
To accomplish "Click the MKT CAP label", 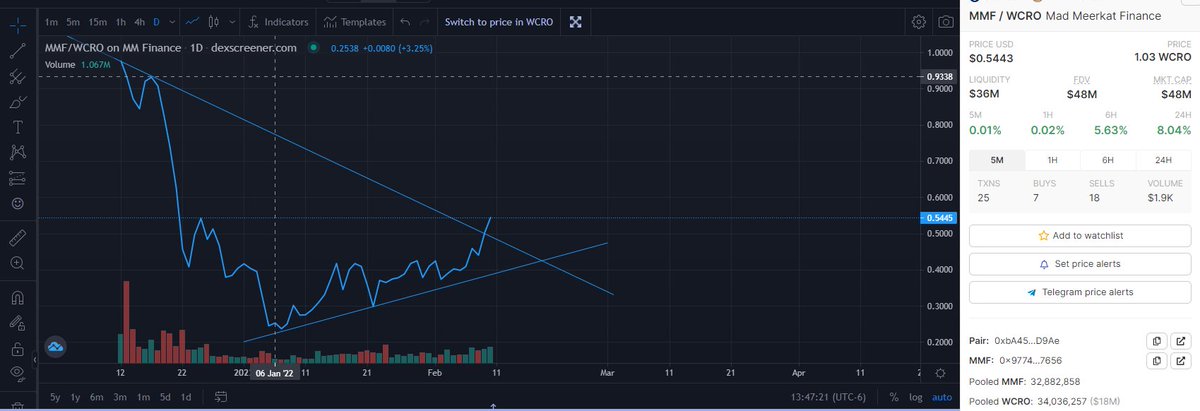I will [1170, 79].
